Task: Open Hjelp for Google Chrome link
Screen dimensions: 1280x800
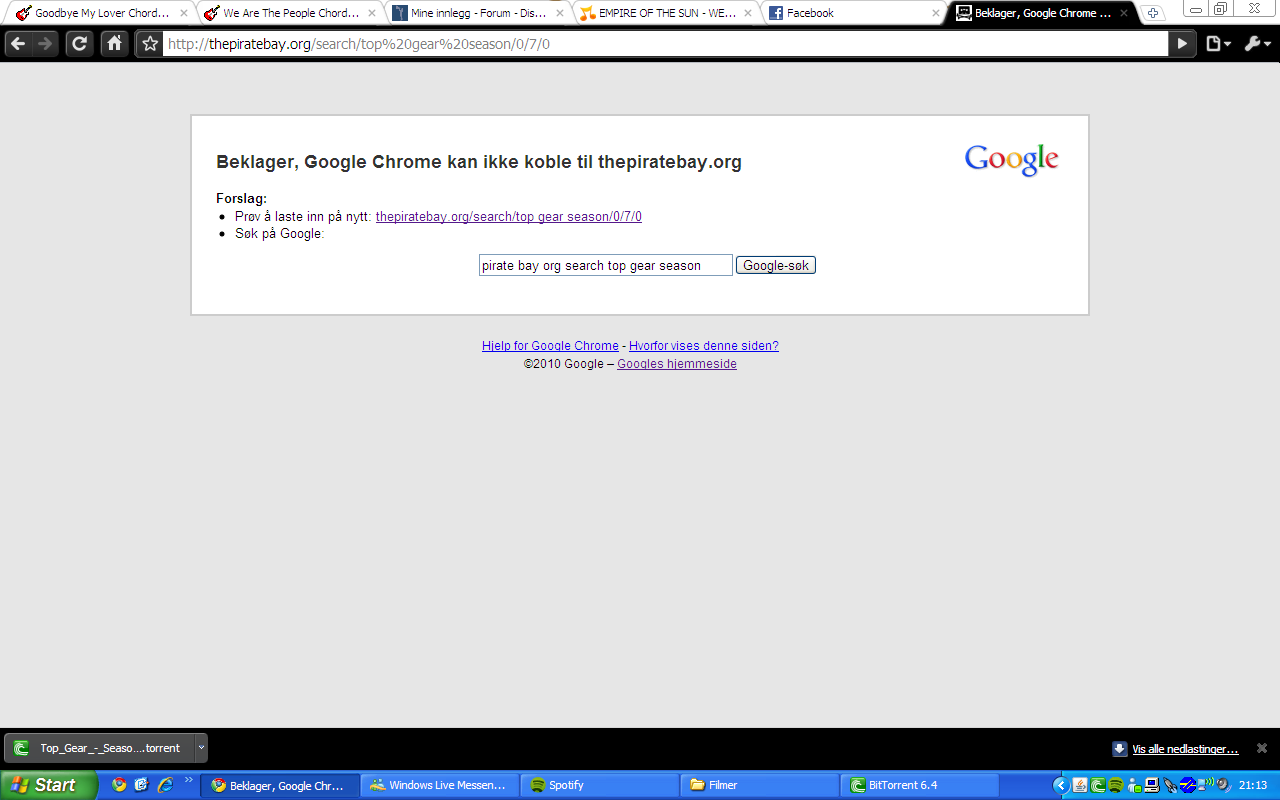Action: point(550,346)
